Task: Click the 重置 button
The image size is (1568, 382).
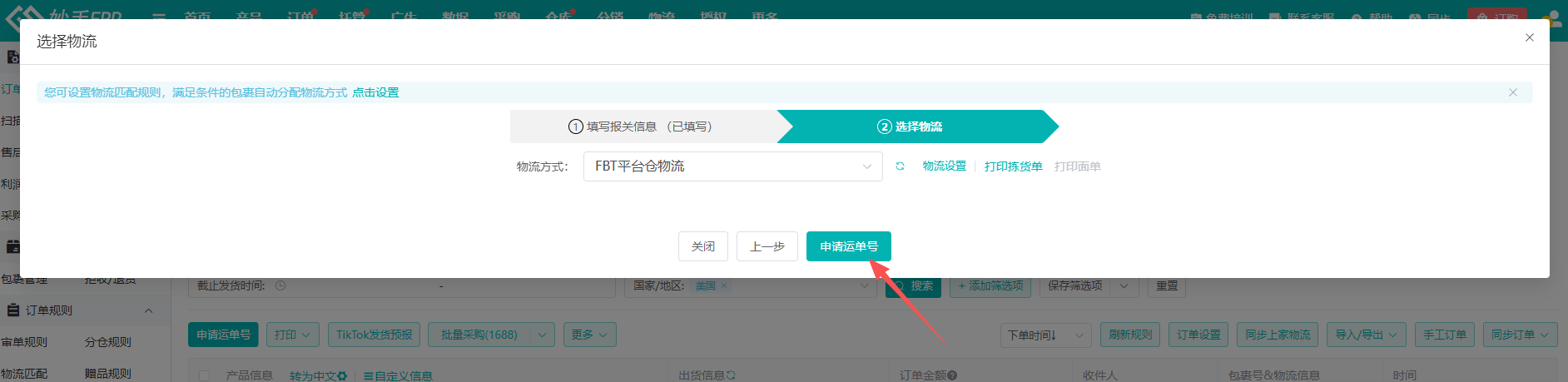Action: tap(1167, 285)
